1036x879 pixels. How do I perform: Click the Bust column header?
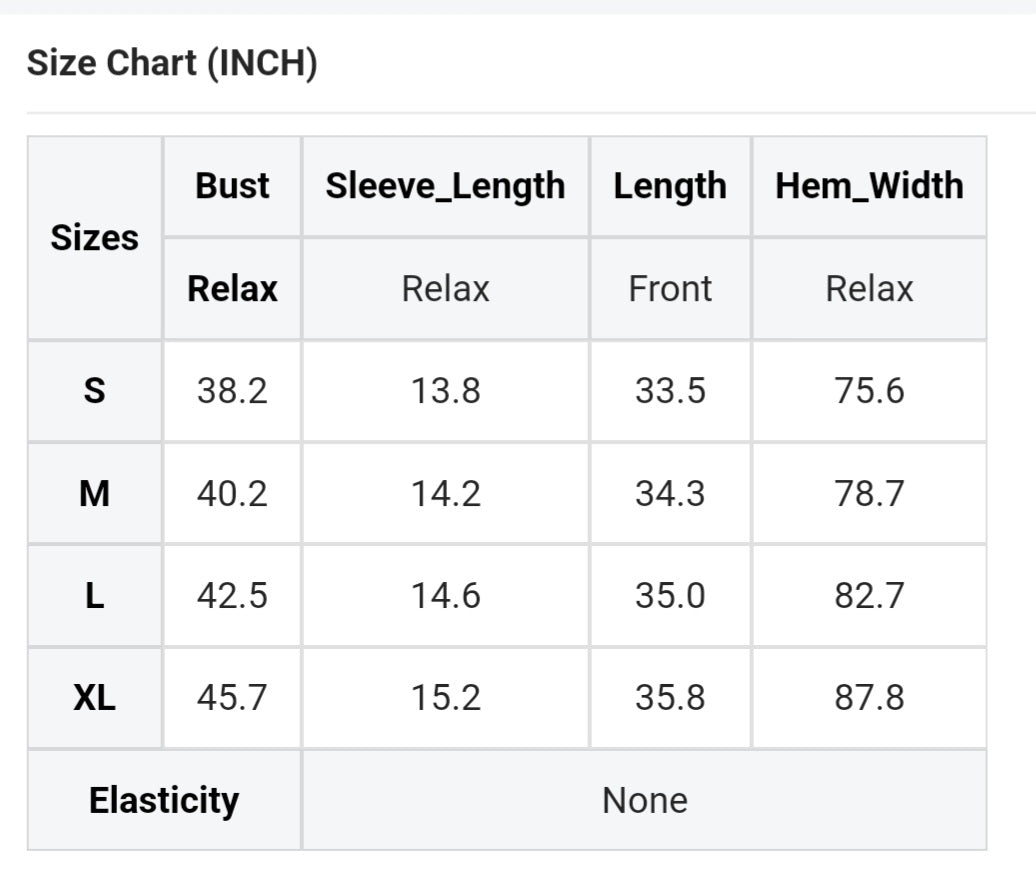click(232, 186)
